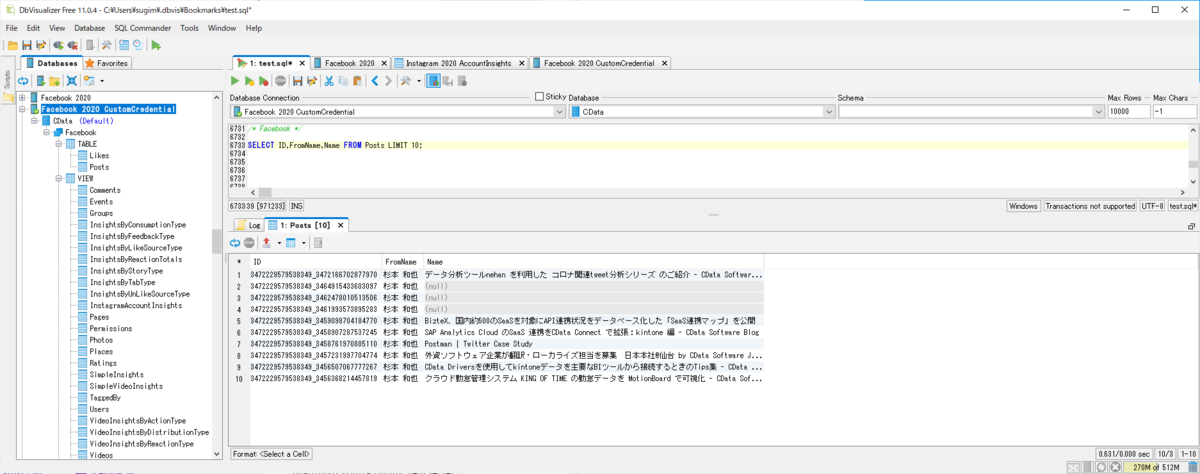The image size is (1200, 474).
Task: Switch to the Log tab
Action: coord(248,225)
